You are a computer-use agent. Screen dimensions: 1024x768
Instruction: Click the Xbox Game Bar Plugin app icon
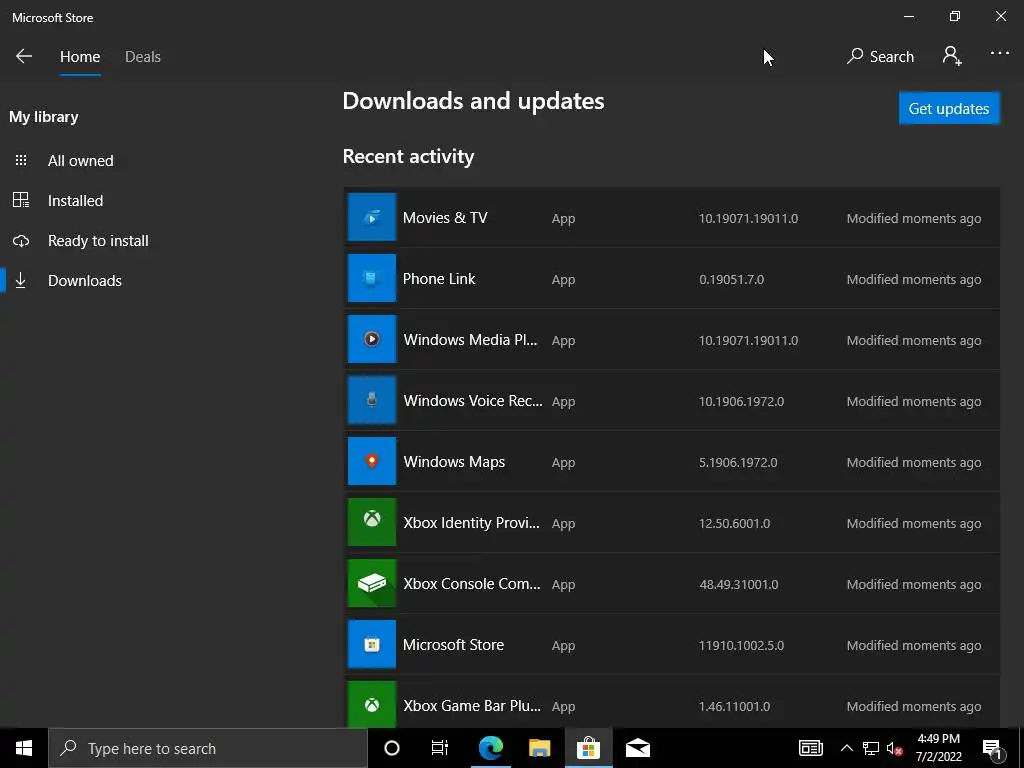click(x=372, y=704)
